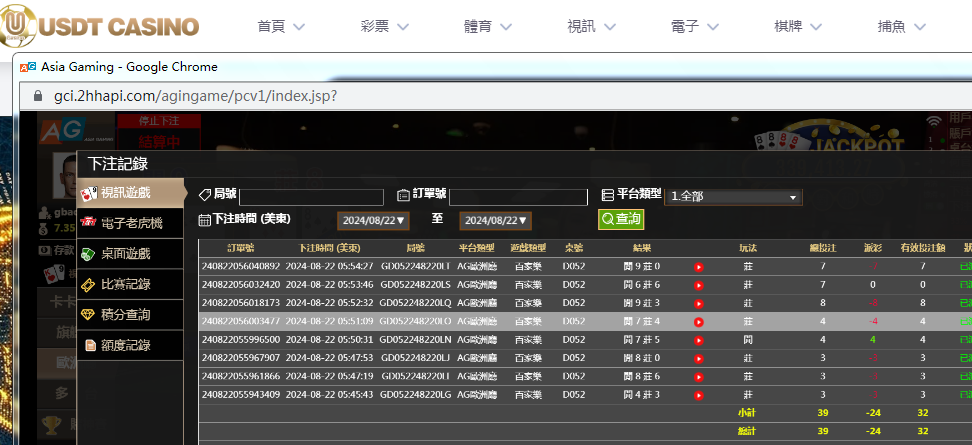
Task: Open the 電子 menu in top navigation
Action: pos(696,26)
